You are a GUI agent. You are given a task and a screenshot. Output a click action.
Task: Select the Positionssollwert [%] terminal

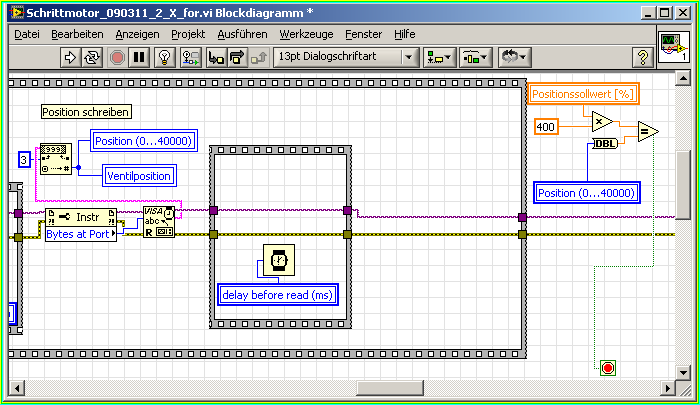[x=583, y=94]
